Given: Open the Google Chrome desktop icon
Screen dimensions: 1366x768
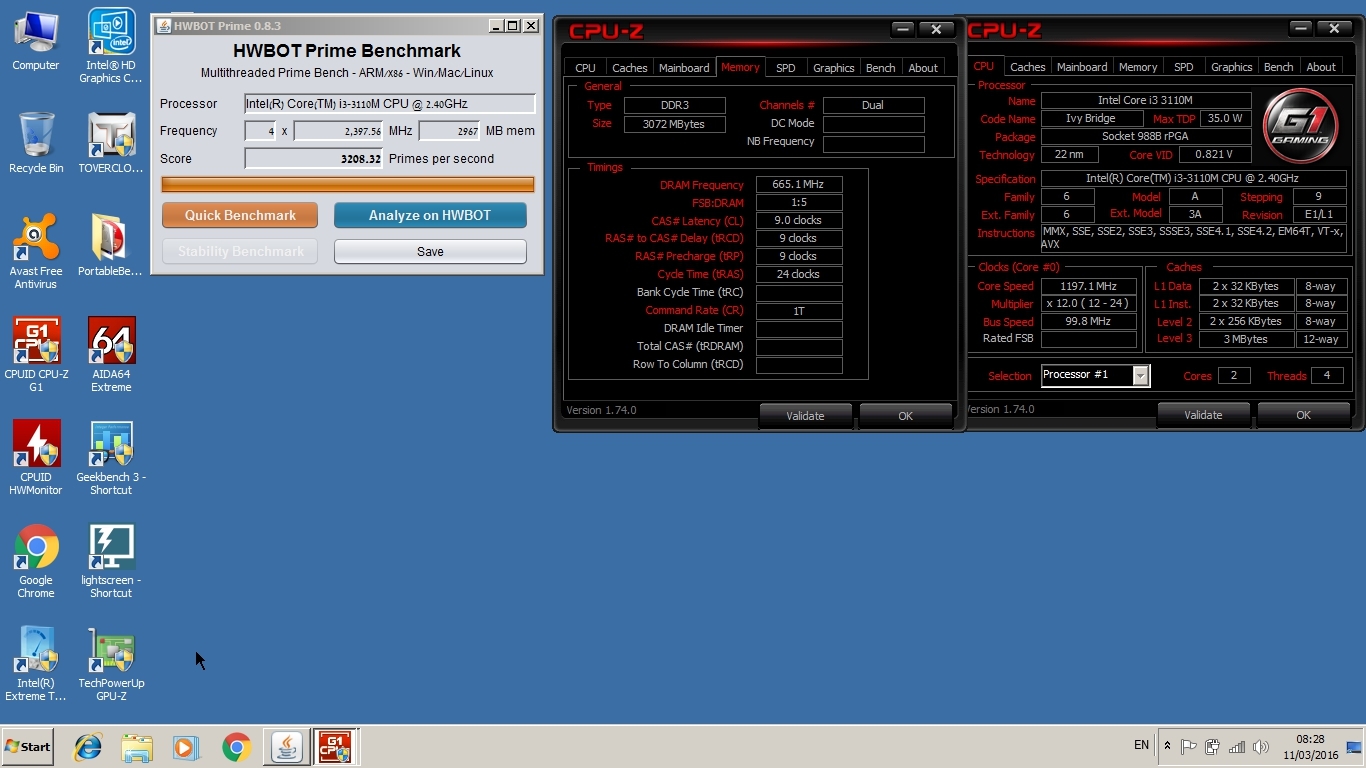Looking at the screenshot, I should 36,561.
